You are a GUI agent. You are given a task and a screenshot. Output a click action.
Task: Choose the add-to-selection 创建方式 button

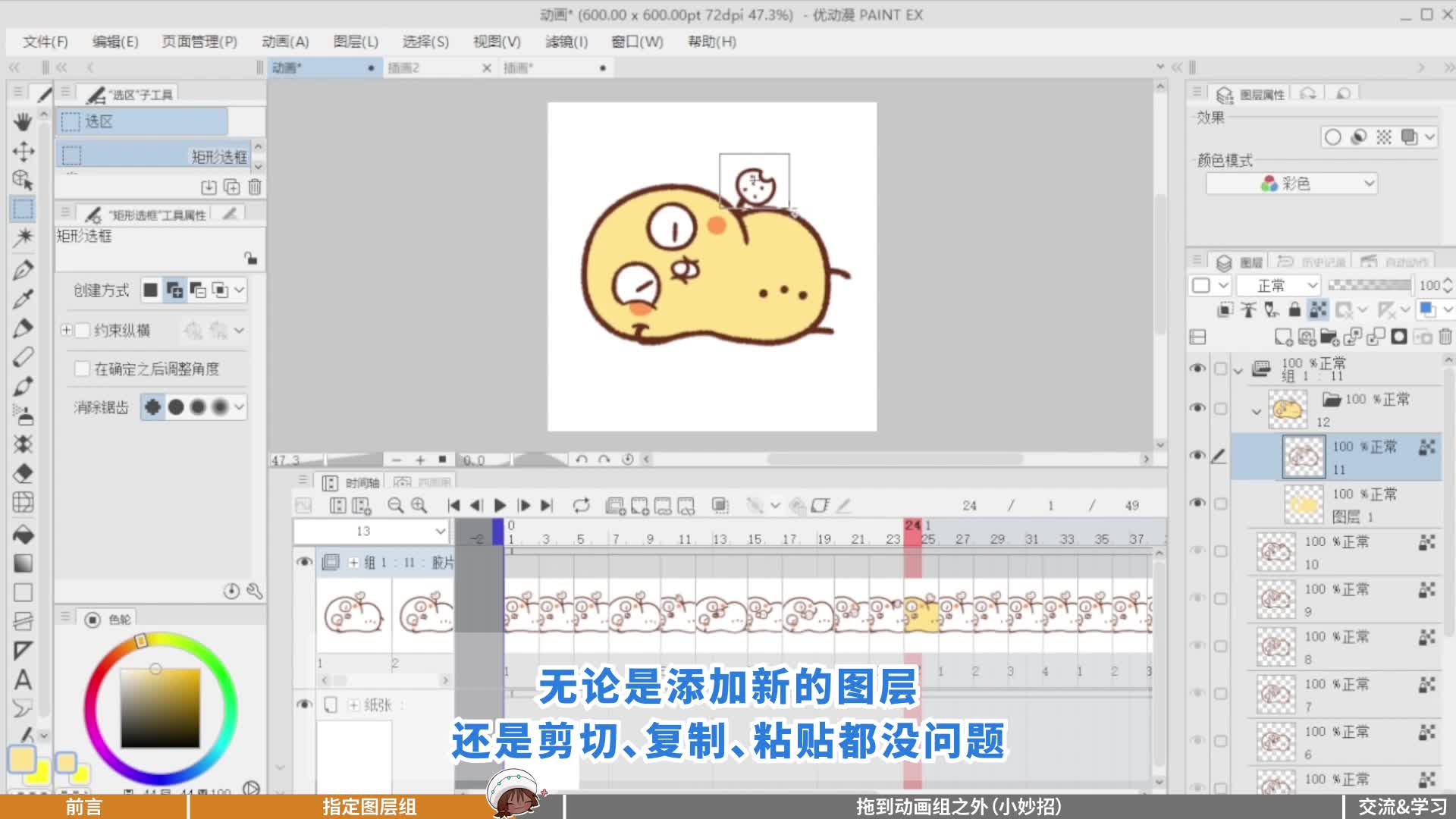pos(174,290)
